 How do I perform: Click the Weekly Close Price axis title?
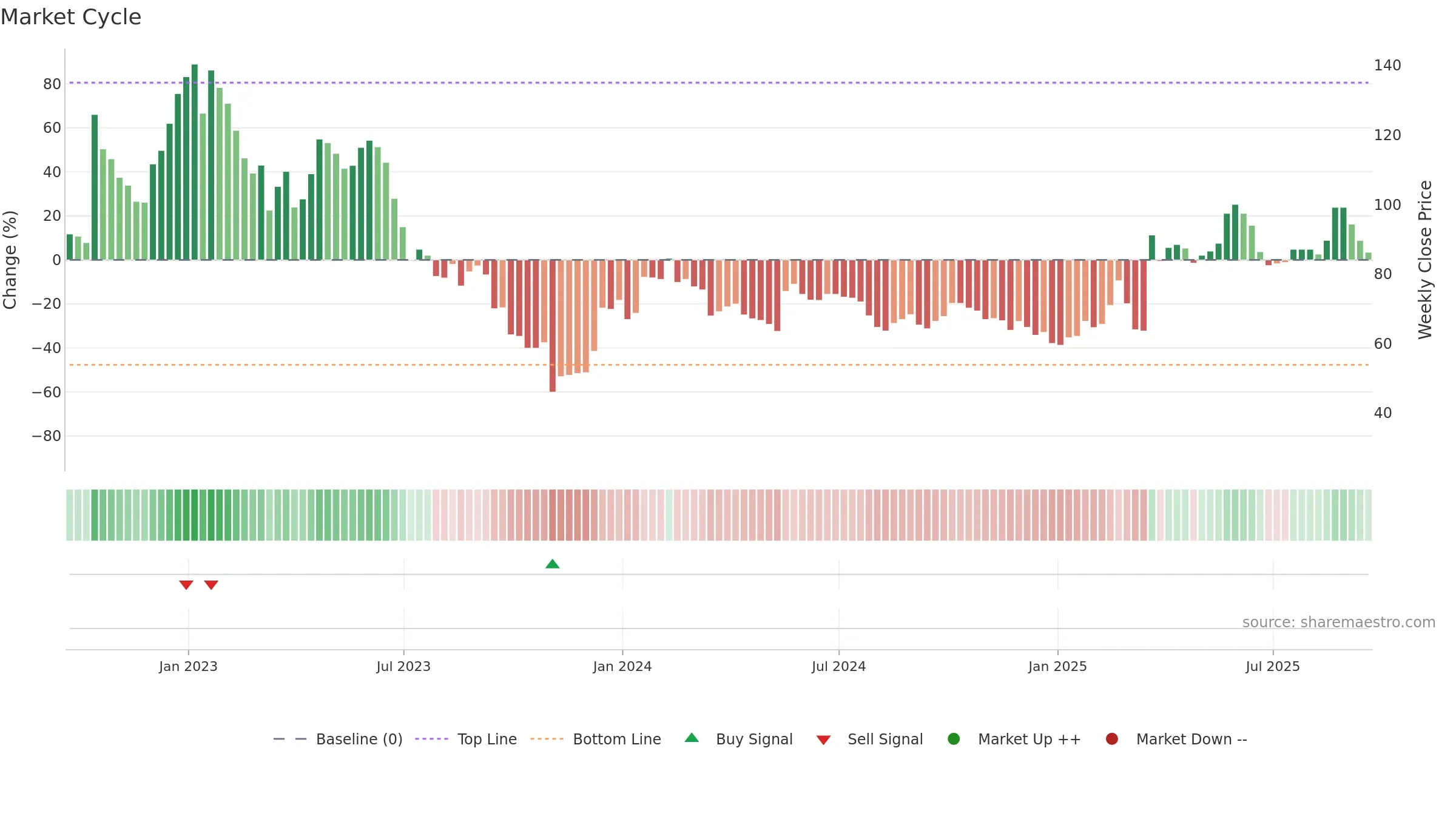1425,260
